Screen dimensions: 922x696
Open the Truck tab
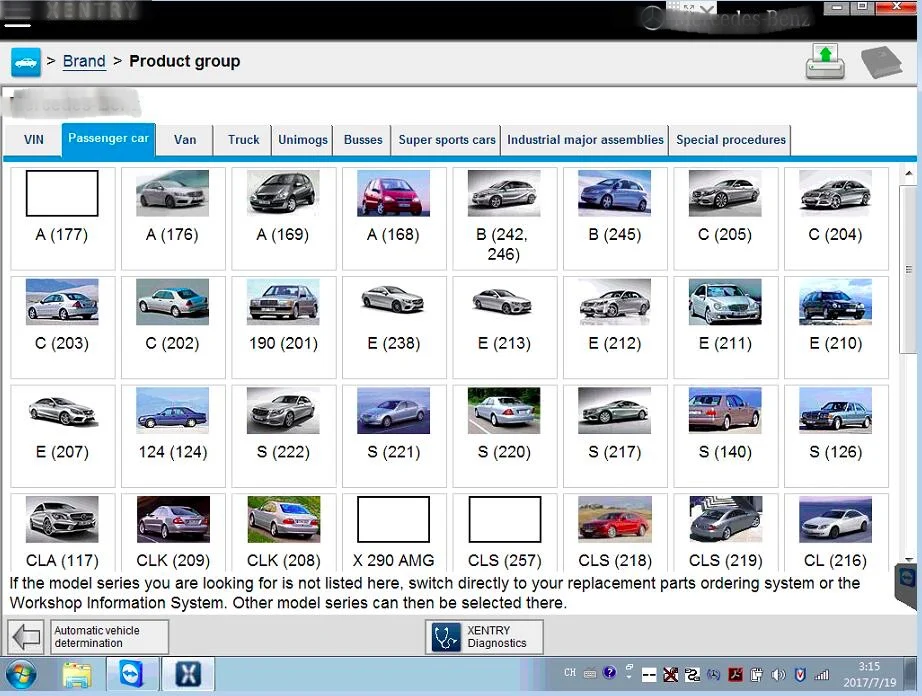point(243,140)
